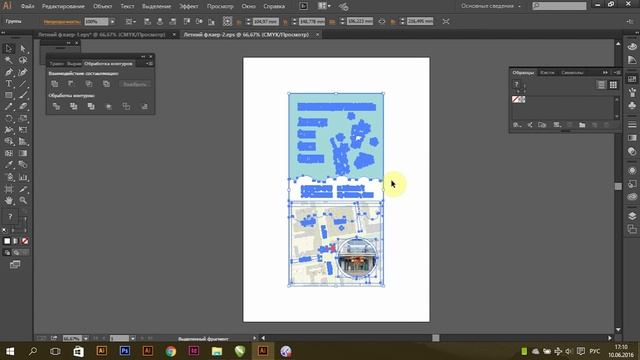Open the Stroke panel from the dock
The width and height of the screenshot is (640, 360).
[x=632, y=125]
